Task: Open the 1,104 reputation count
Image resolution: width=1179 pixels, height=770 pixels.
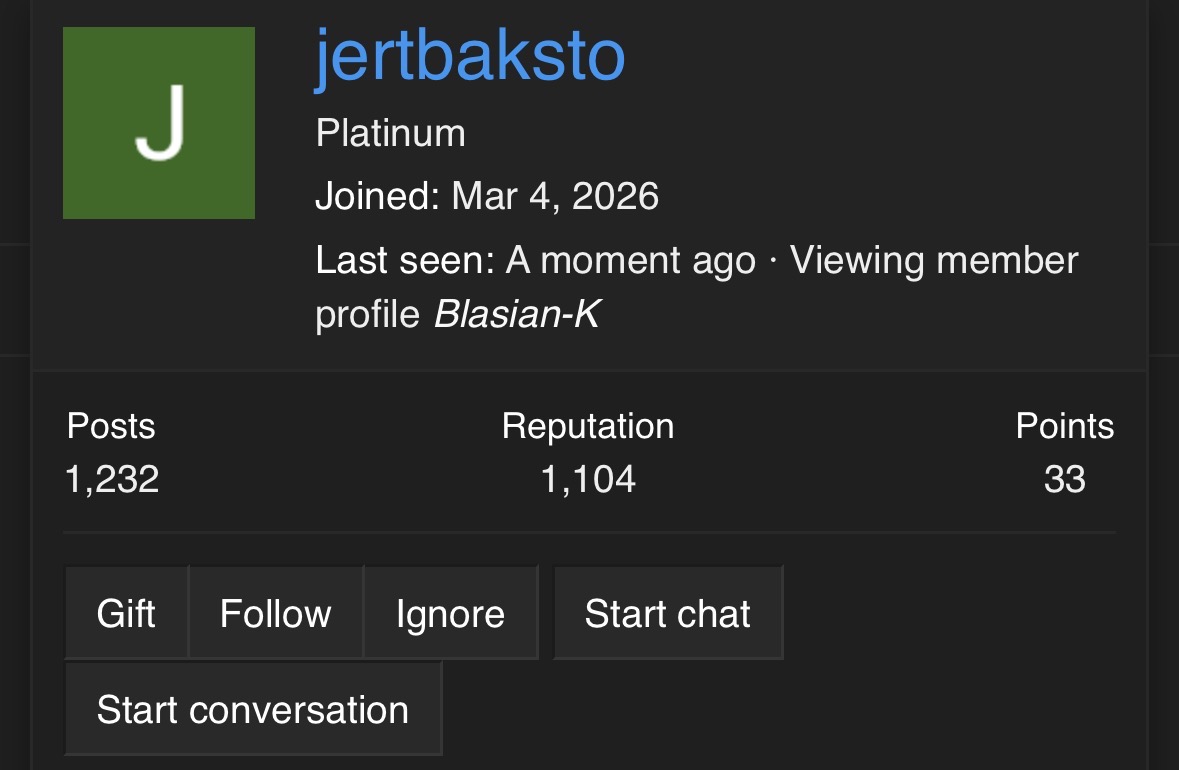Action: [x=588, y=479]
